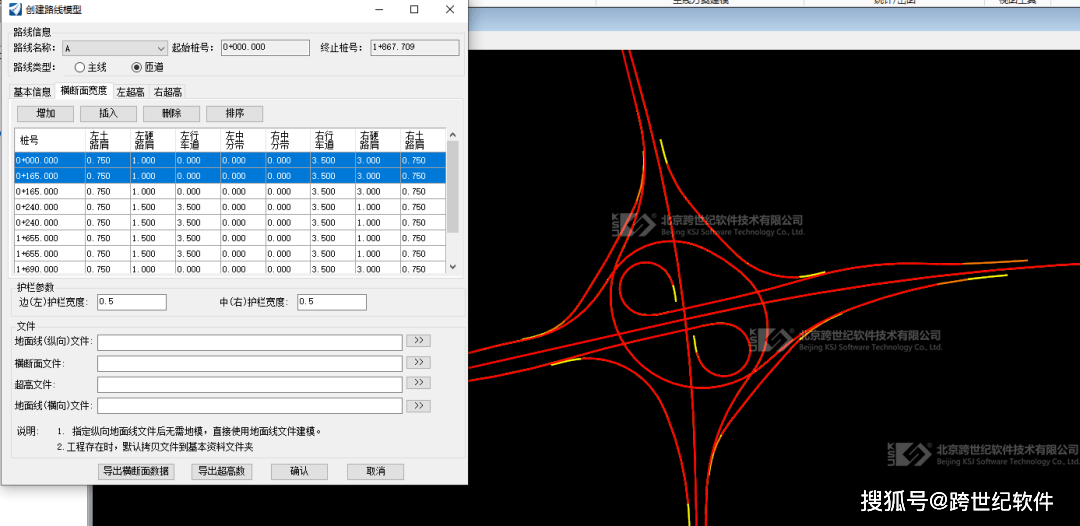1080x526 pixels.
Task: Click 右硬路肩 value 3.000 in row 0+000.000
Action: point(377,160)
